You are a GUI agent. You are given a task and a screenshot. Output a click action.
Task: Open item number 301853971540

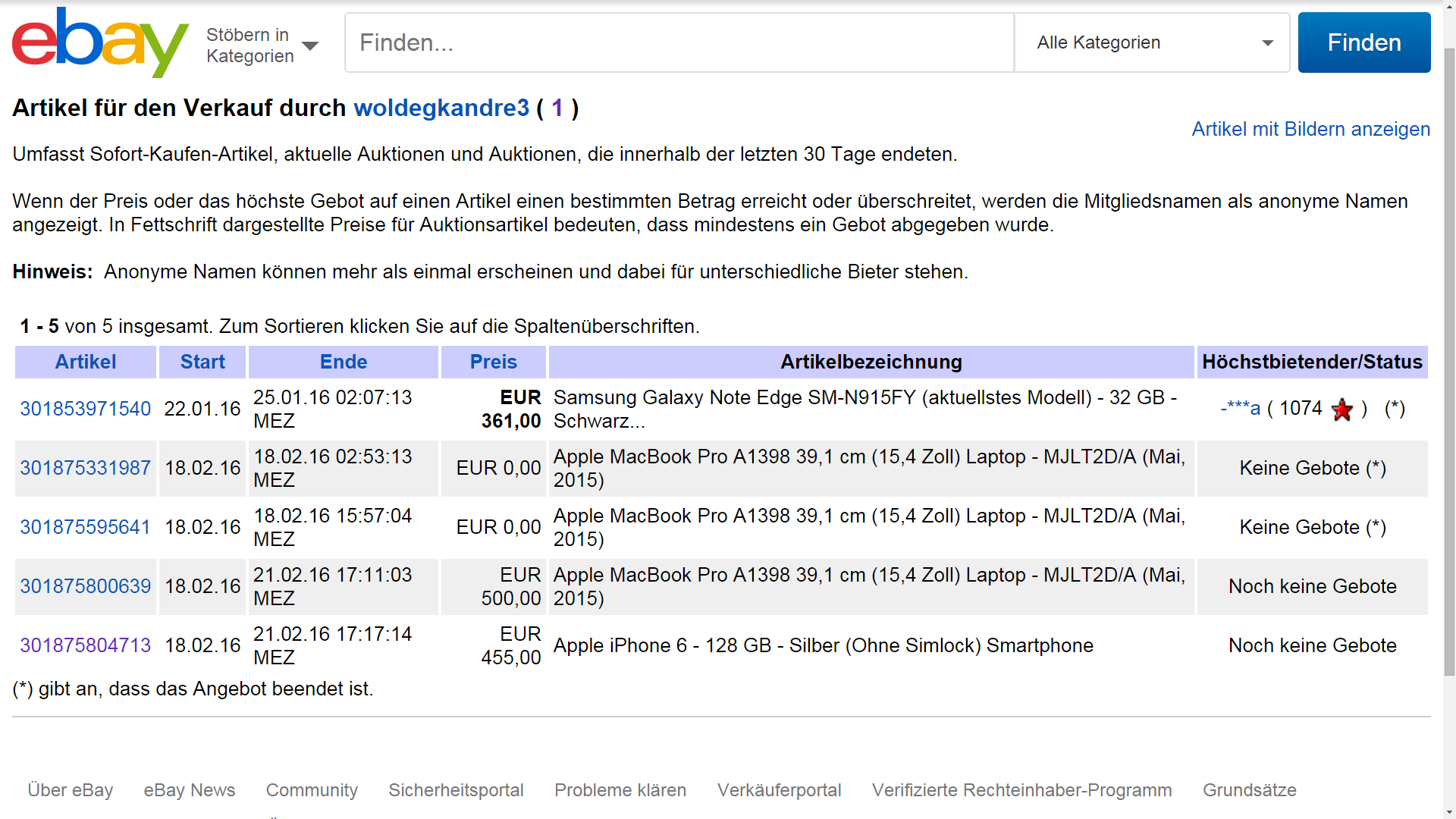tap(86, 409)
